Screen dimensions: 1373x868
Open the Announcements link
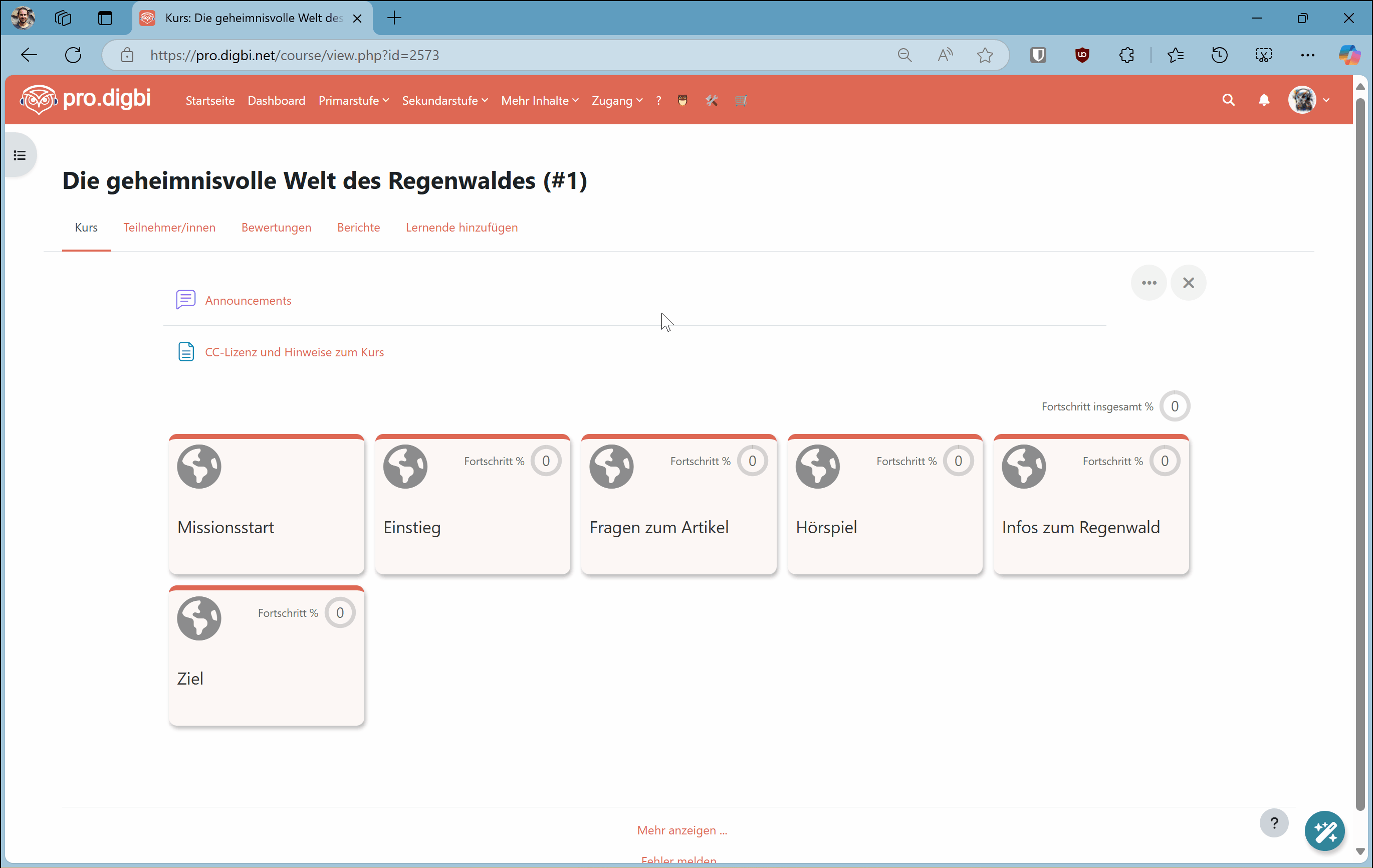(248, 300)
